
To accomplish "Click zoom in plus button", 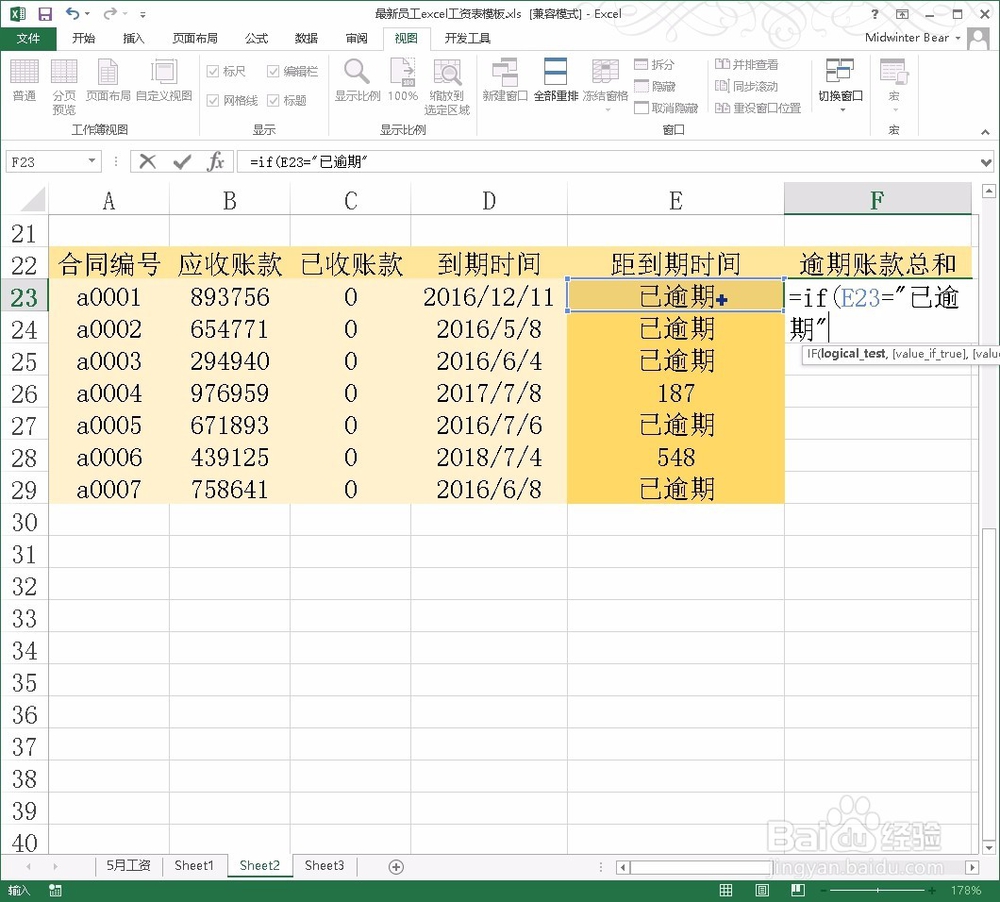I will point(932,890).
